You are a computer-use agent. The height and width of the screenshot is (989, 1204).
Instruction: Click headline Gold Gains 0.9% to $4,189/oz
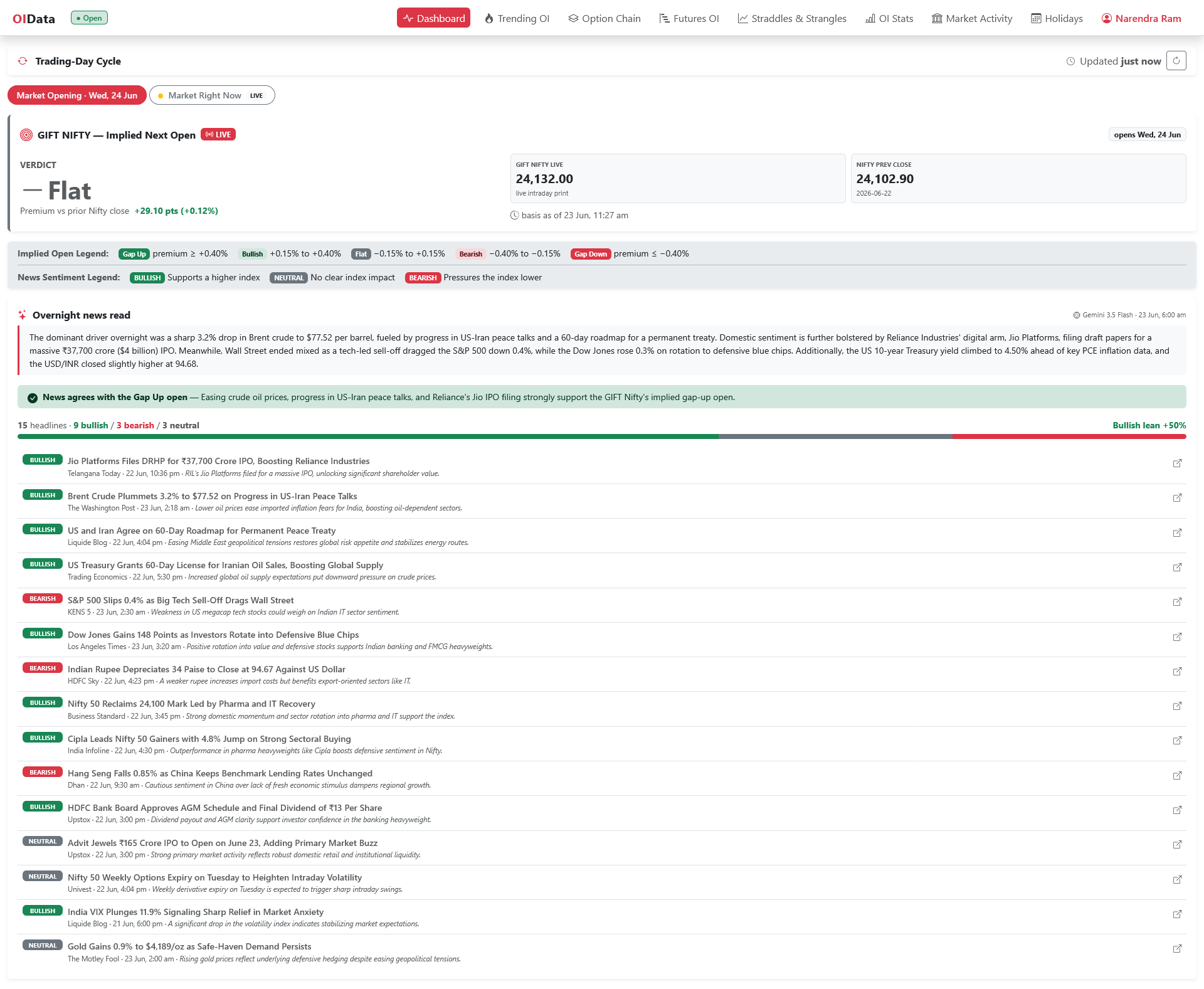click(x=189, y=946)
